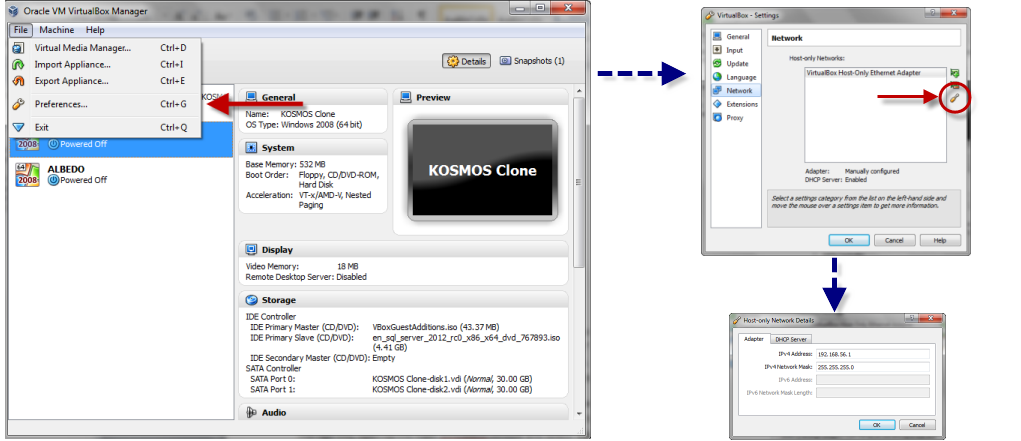Click Help in the Settings dialog

tap(940, 240)
